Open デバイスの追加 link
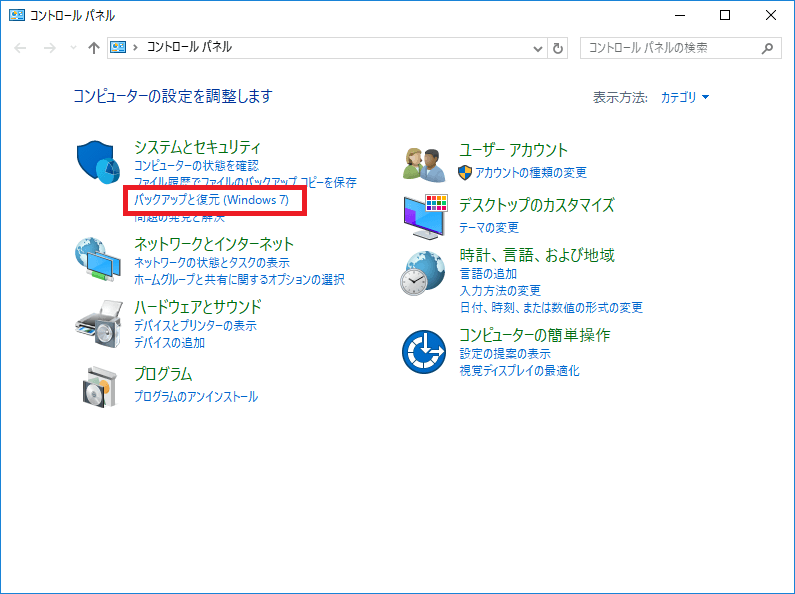795x594 pixels. [x=169, y=343]
